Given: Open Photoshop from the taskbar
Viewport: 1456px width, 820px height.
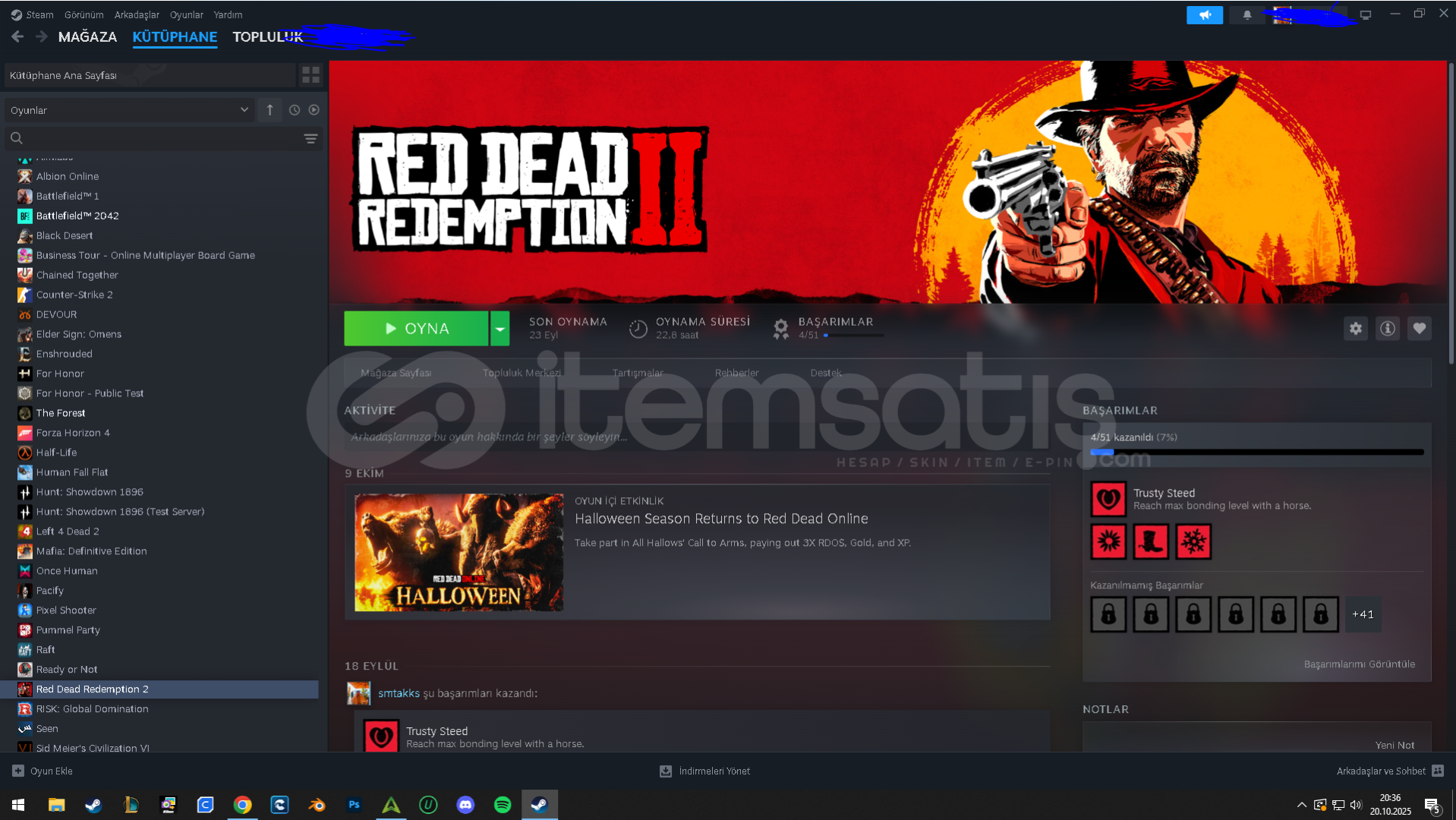Looking at the screenshot, I should tap(354, 805).
